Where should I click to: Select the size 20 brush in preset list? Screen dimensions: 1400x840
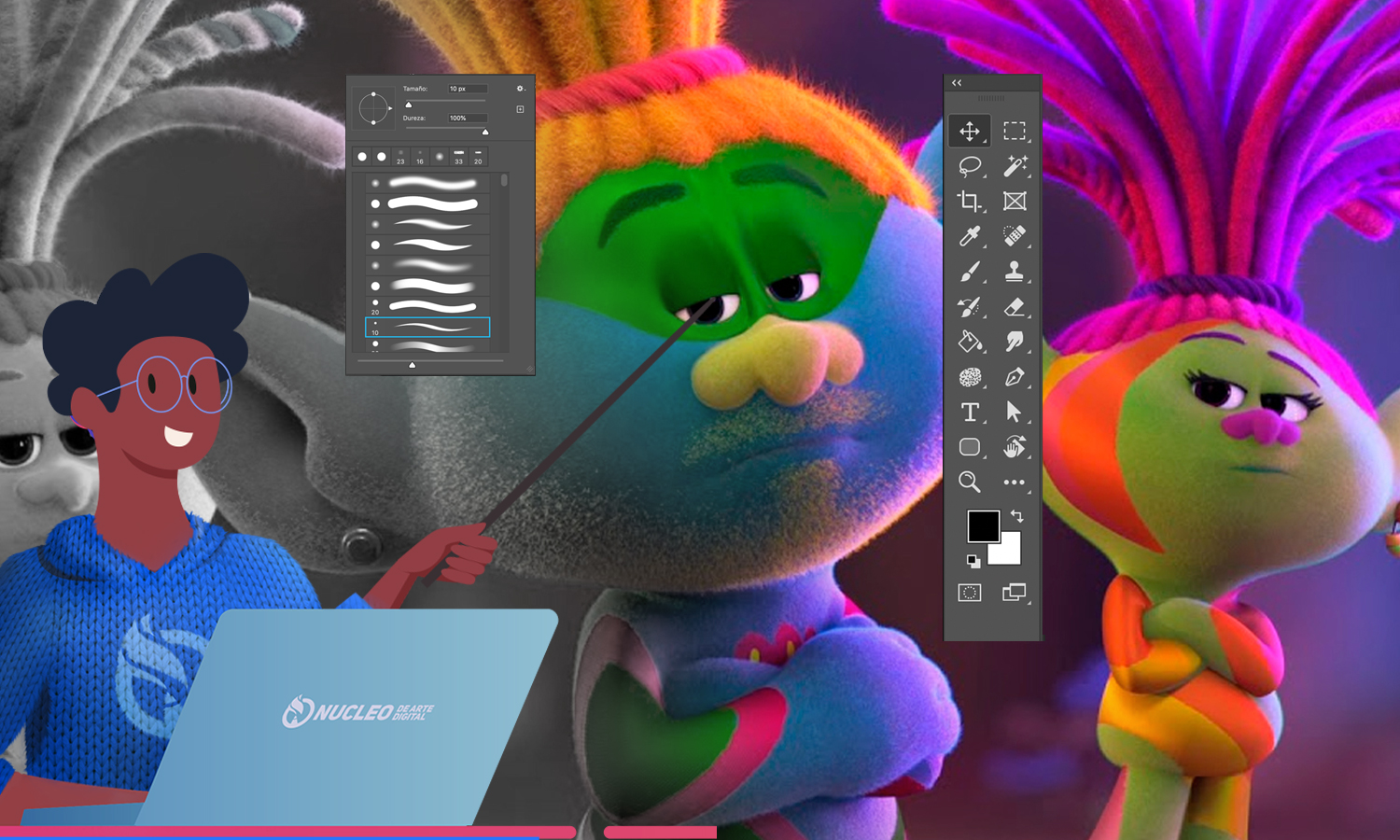tap(427, 306)
